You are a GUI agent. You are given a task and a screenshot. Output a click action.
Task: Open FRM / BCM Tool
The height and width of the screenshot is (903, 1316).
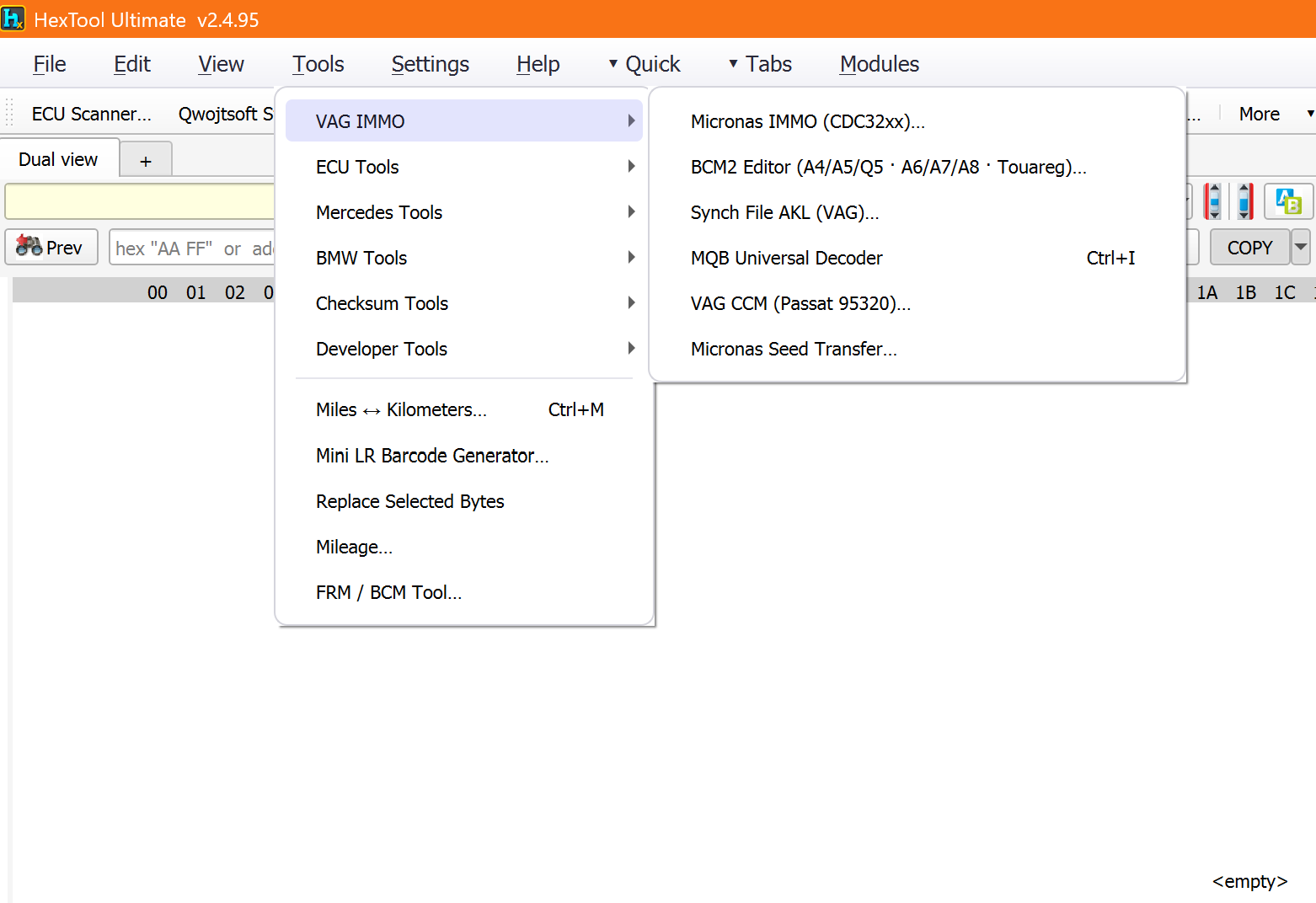(464, 592)
